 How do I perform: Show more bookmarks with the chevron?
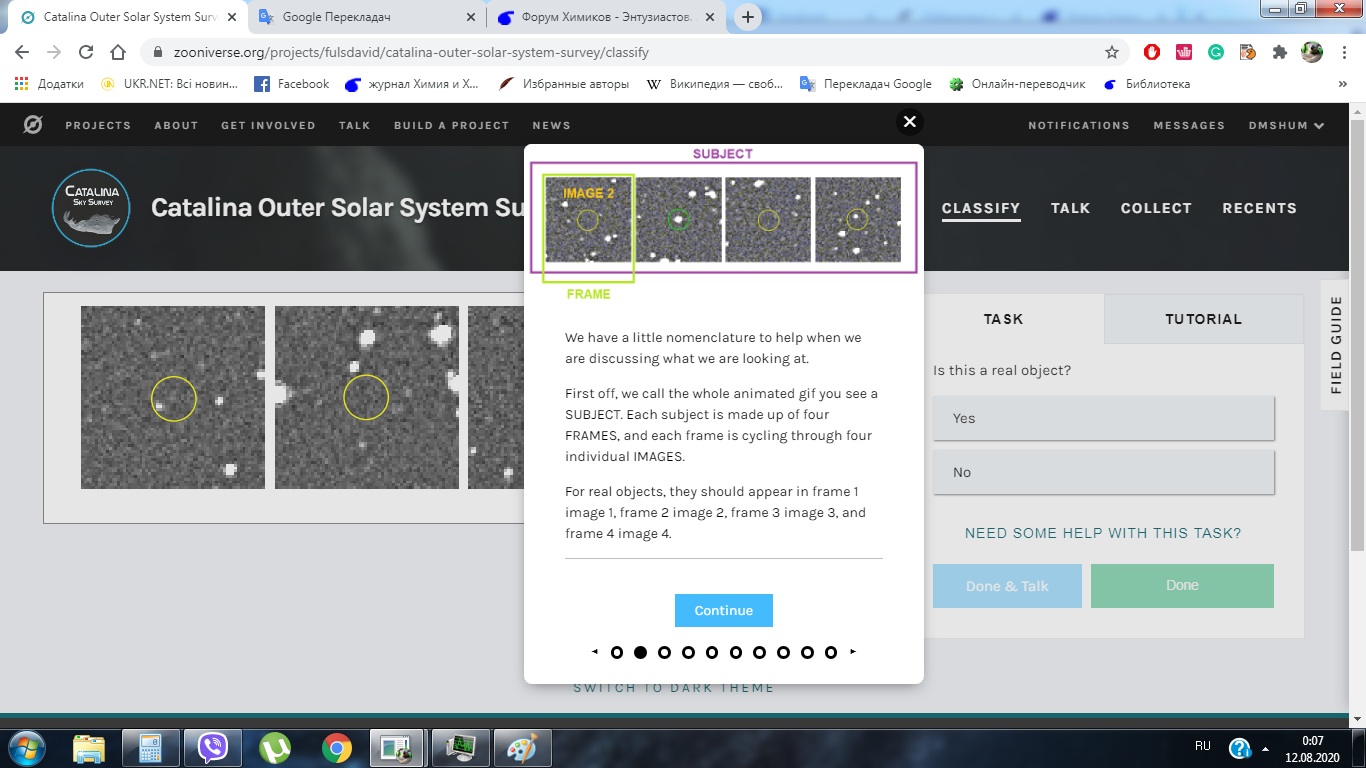click(1343, 84)
